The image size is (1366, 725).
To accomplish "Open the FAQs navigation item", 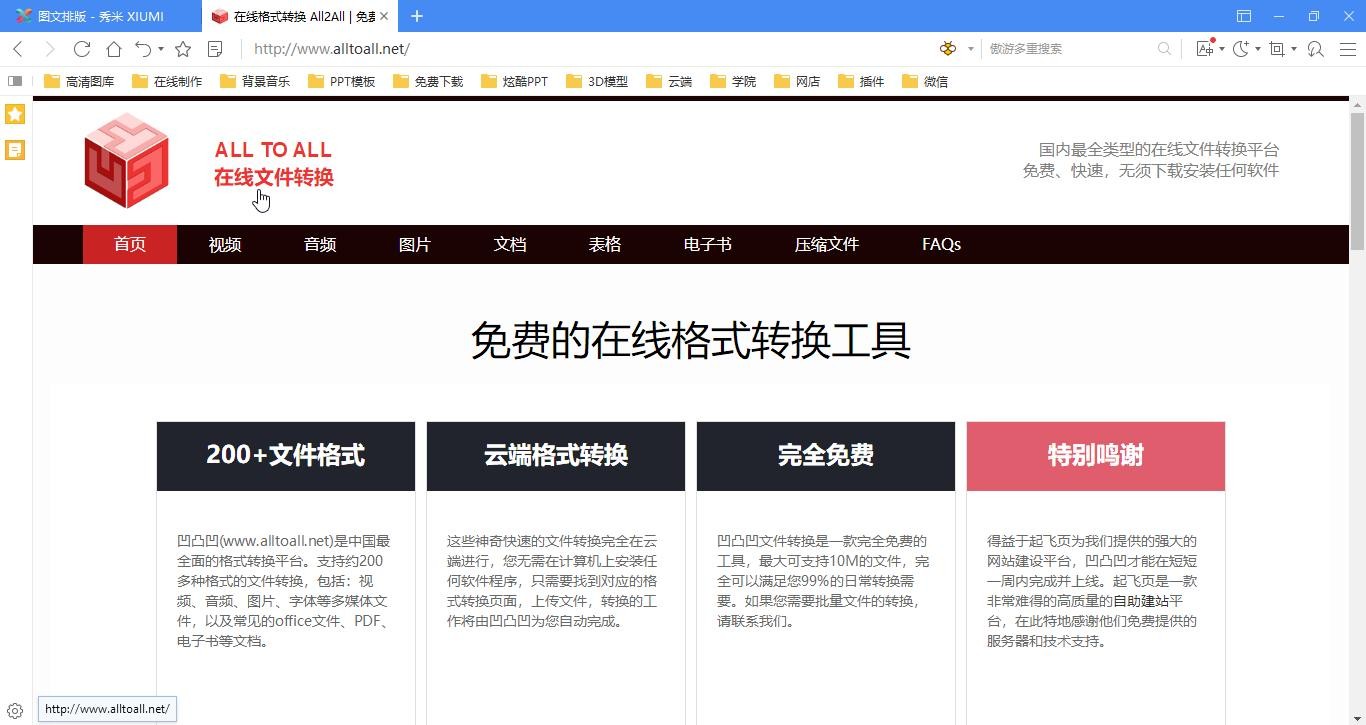I will (941, 245).
